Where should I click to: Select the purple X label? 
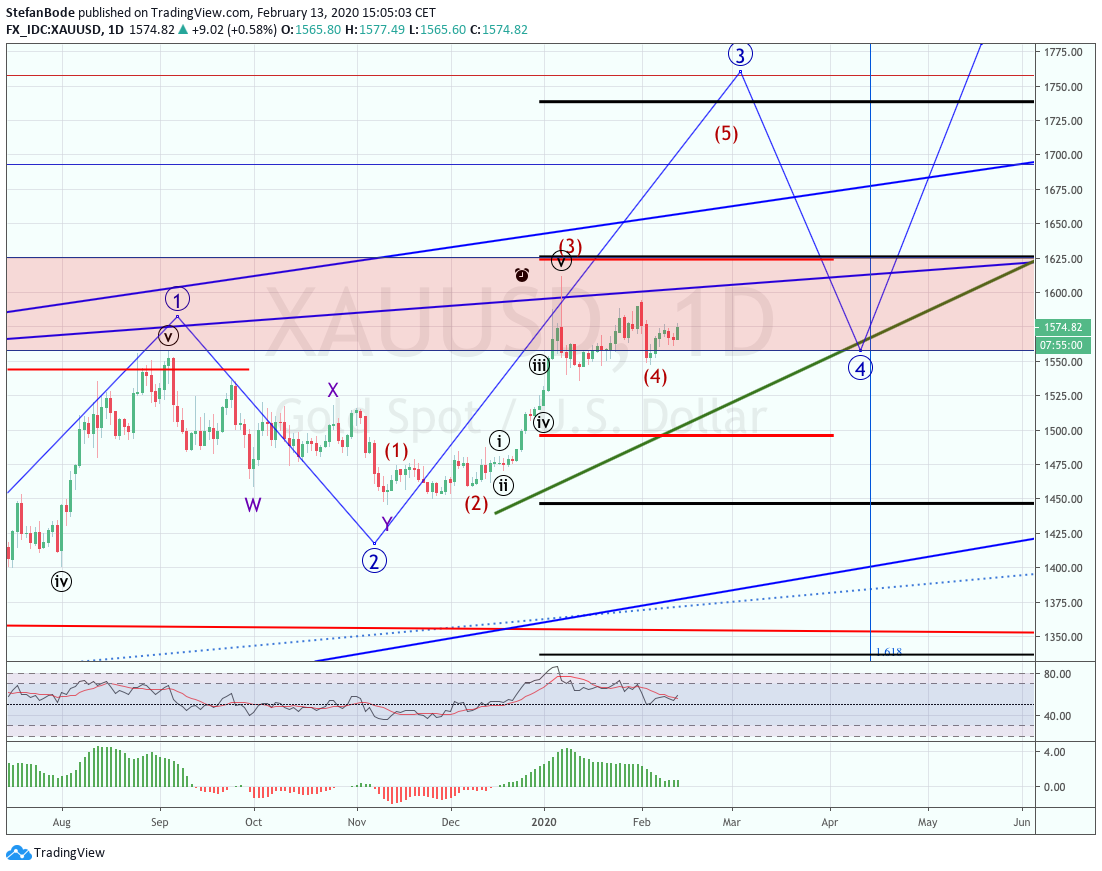click(332, 390)
